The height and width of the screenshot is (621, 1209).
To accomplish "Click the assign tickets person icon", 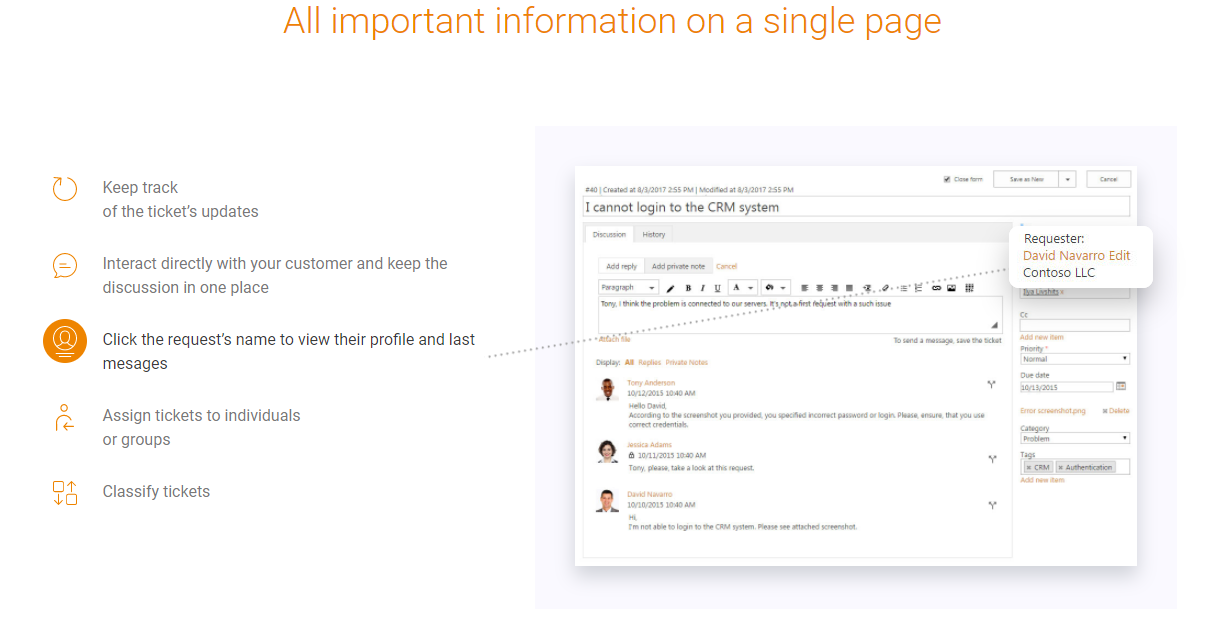I will pos(65,417).
